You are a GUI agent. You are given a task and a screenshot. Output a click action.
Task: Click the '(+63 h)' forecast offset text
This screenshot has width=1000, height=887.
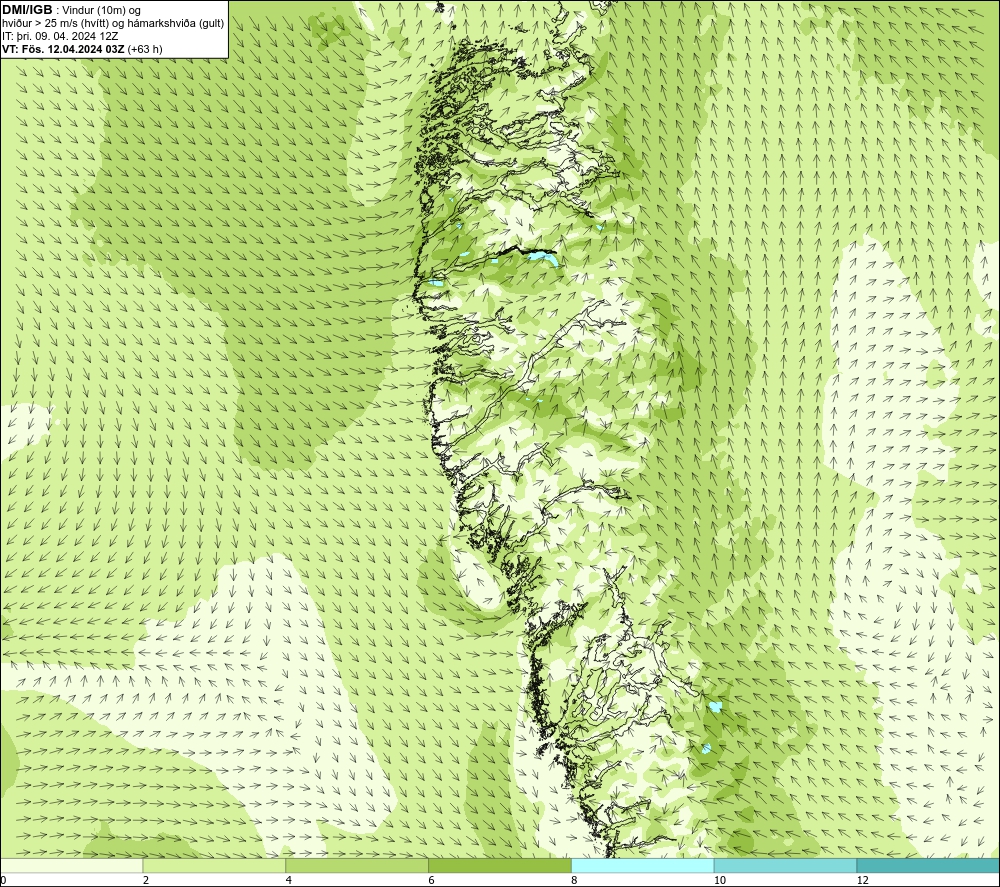click(x=145, y=49)
